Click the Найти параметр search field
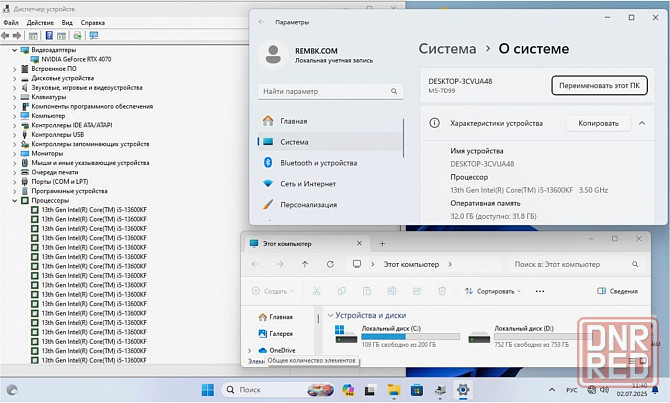This screenshot has height=403, width=670. (330, 91)
